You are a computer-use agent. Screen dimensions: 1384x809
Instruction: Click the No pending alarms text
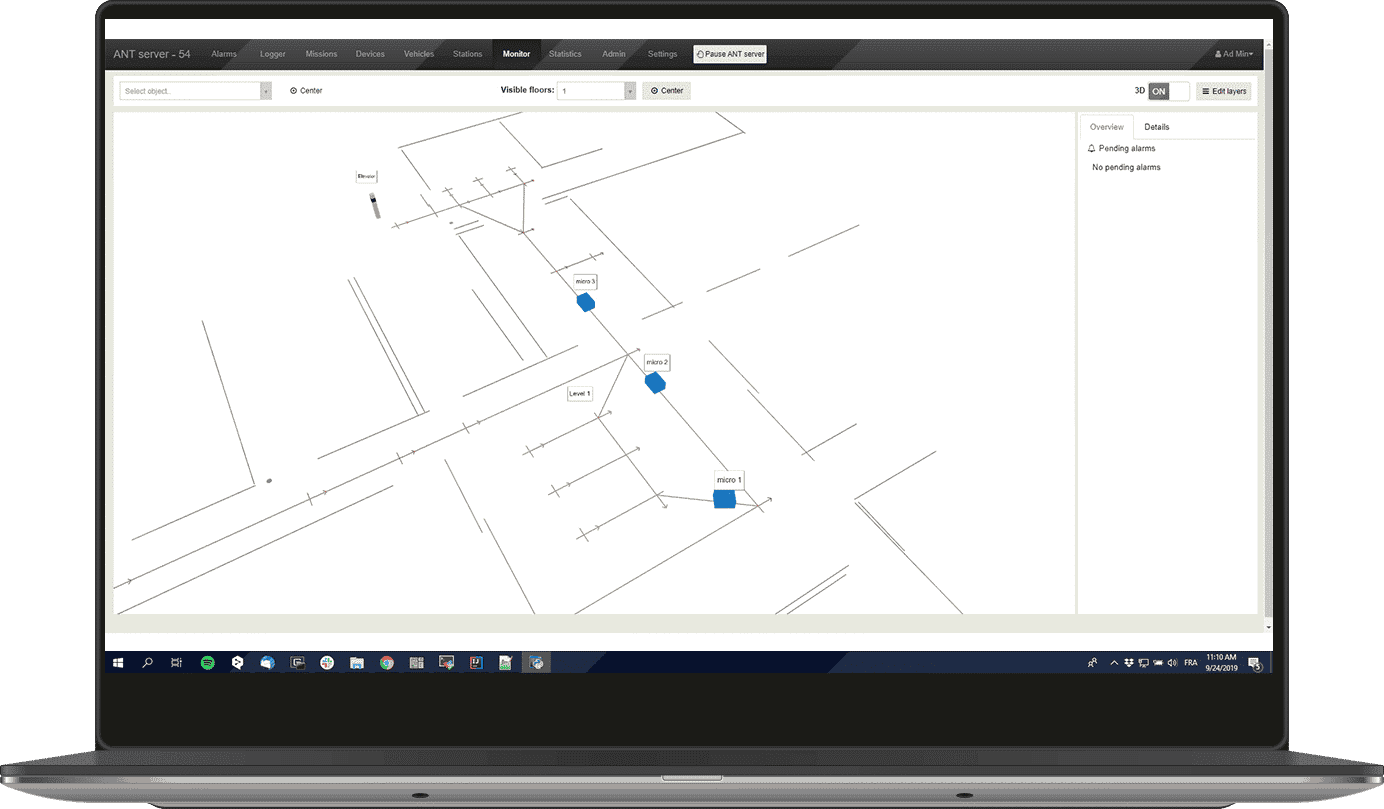[x=1126, y=167]
